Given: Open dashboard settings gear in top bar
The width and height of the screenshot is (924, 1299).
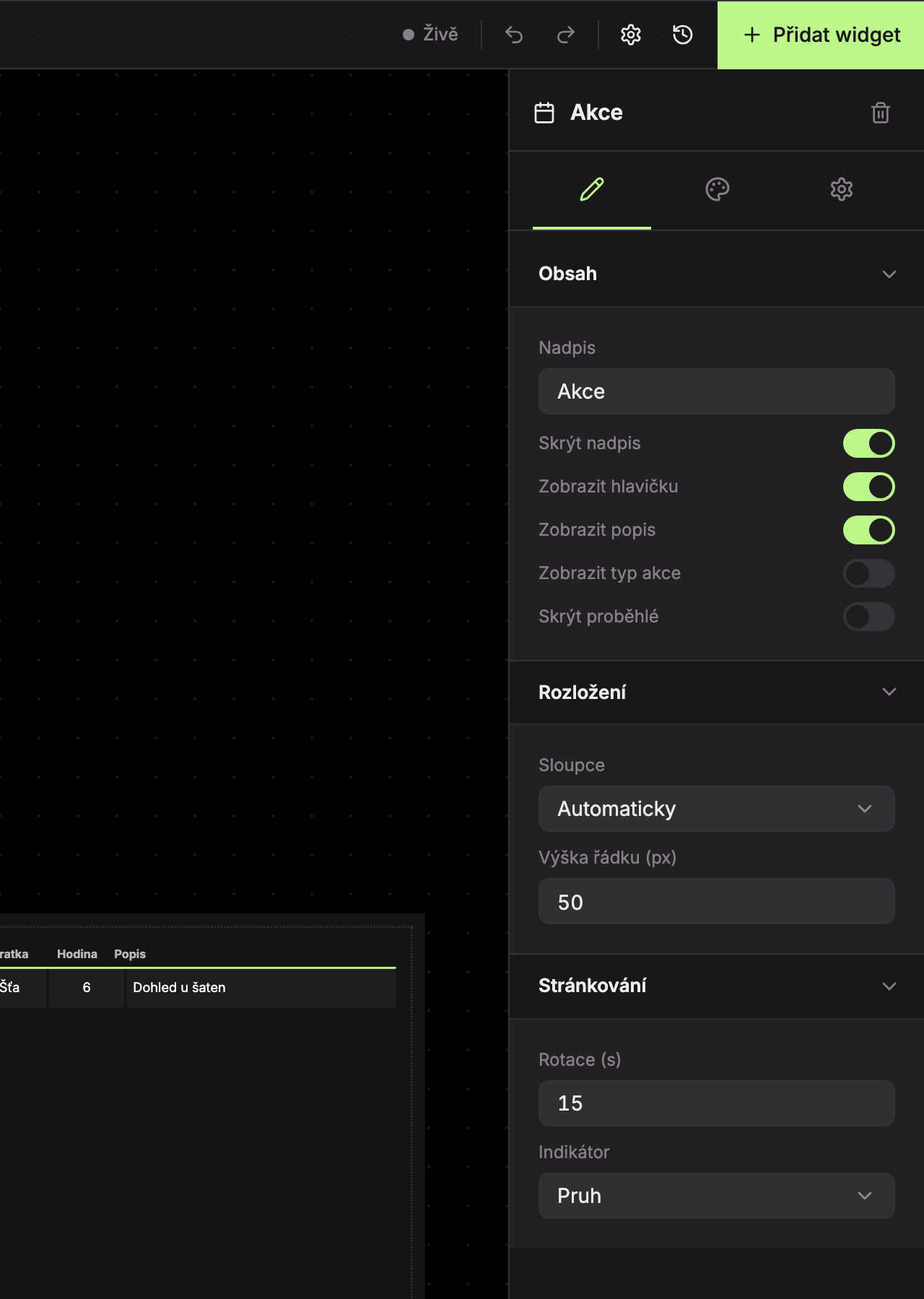Looking at the screenshot, I should point(631,35).
